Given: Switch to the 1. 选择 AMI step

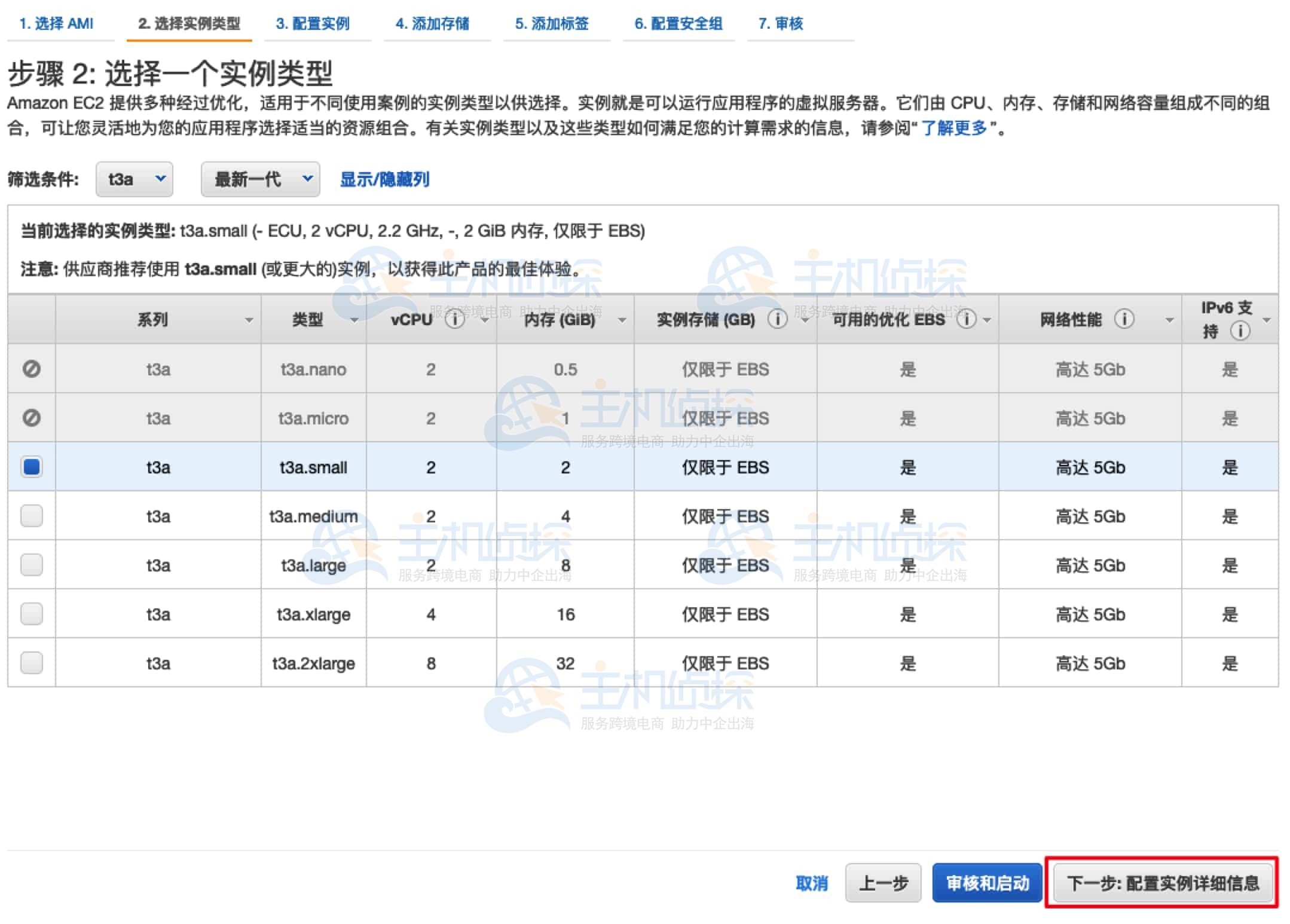Looking at the screenshot, I should pyautogui.click(x=57, y=23).
